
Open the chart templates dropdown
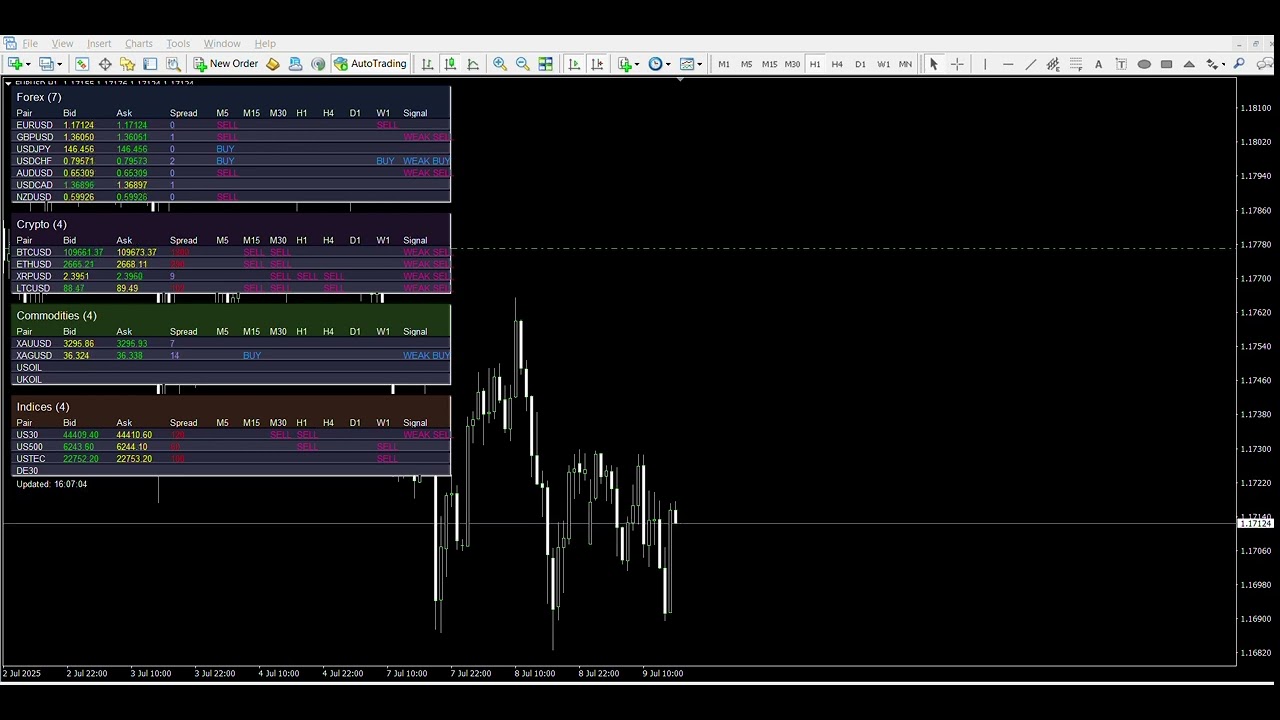click(699, 64)
